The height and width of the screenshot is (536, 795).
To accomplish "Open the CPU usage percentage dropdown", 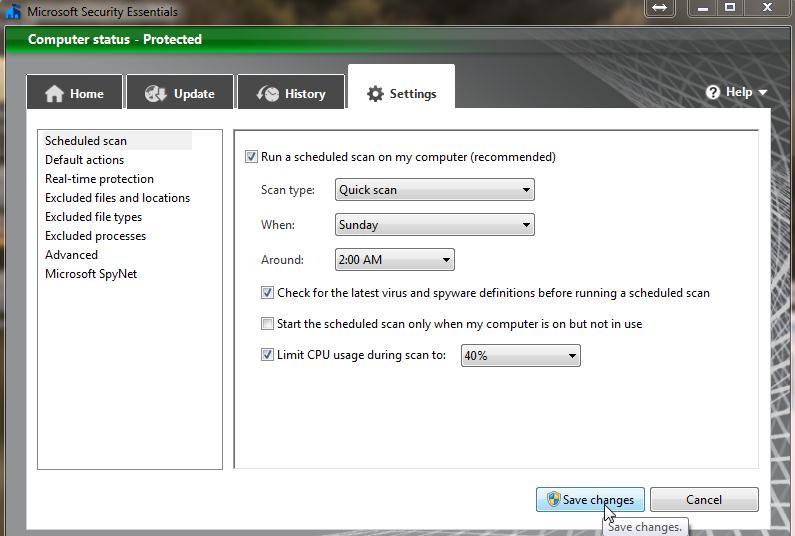I will pyautogui.click(x=520, y=355).
